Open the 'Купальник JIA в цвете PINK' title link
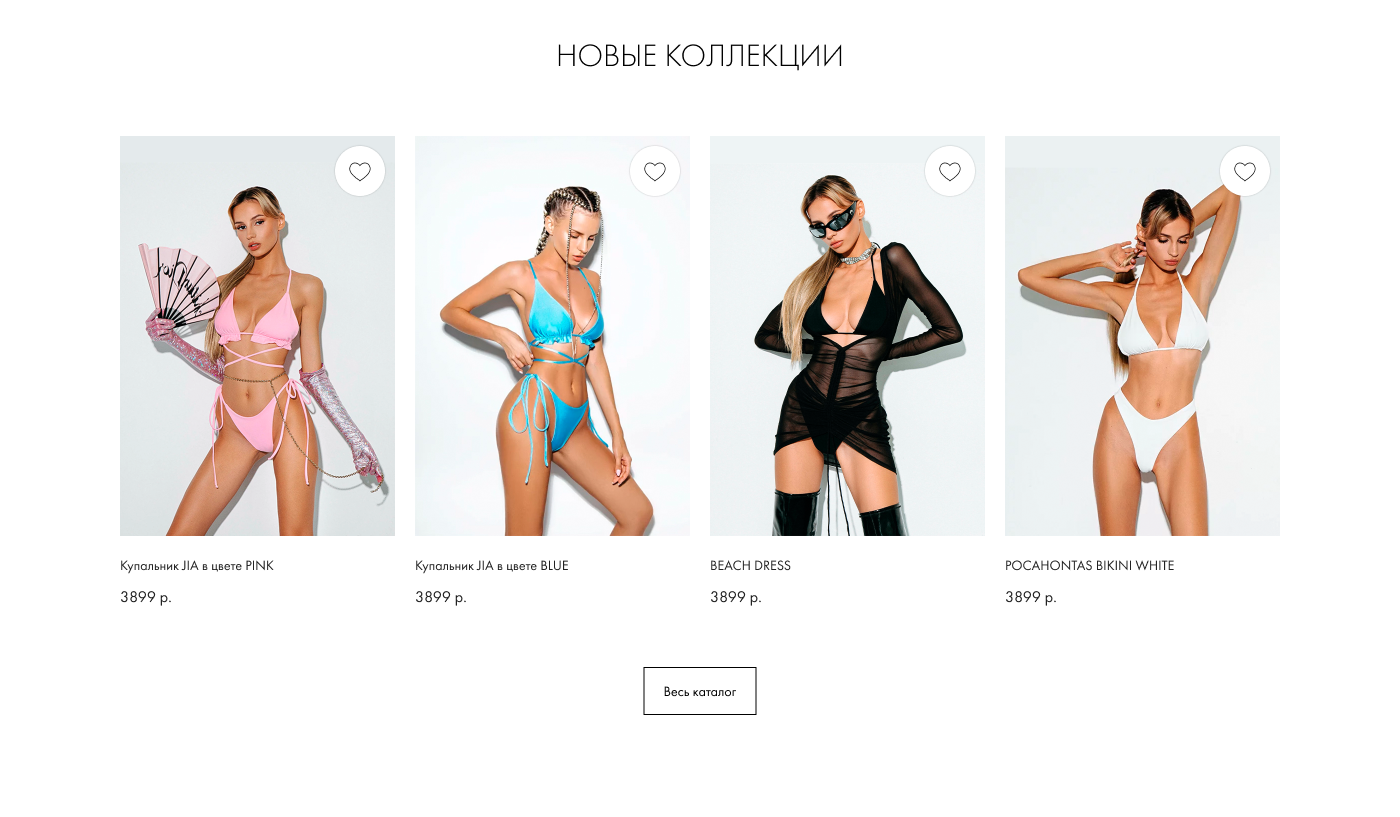 pyautogui.click(x=197, y=566)
